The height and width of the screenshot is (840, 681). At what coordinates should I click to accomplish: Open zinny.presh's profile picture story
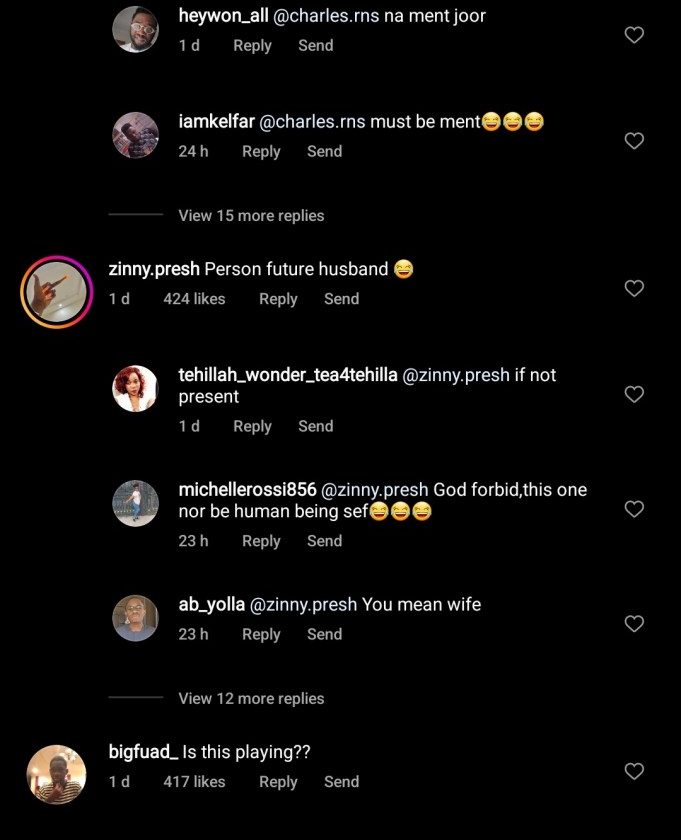pos(56,292)
